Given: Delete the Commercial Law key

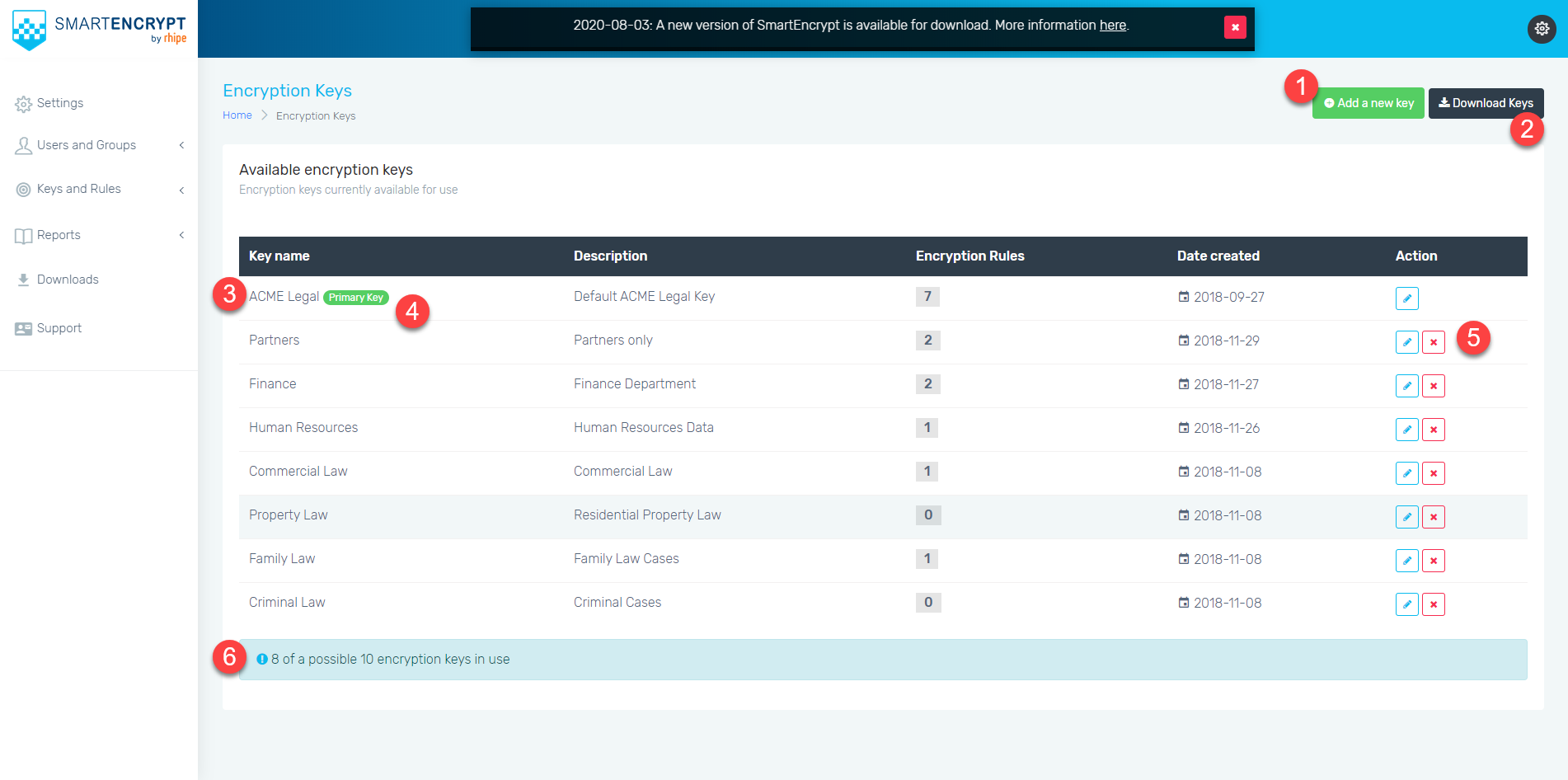Looking at the screenshot, I should (x=1433, y=473).
